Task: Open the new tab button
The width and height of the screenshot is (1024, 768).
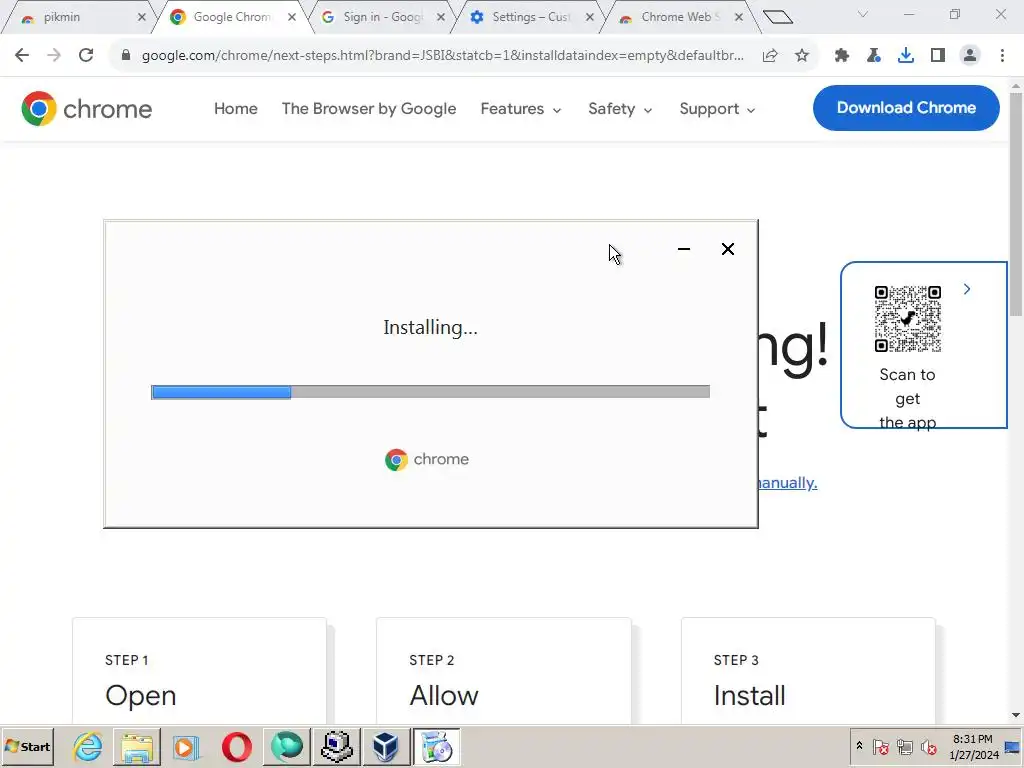Action: pyautogui.click(x=777, y=17)
